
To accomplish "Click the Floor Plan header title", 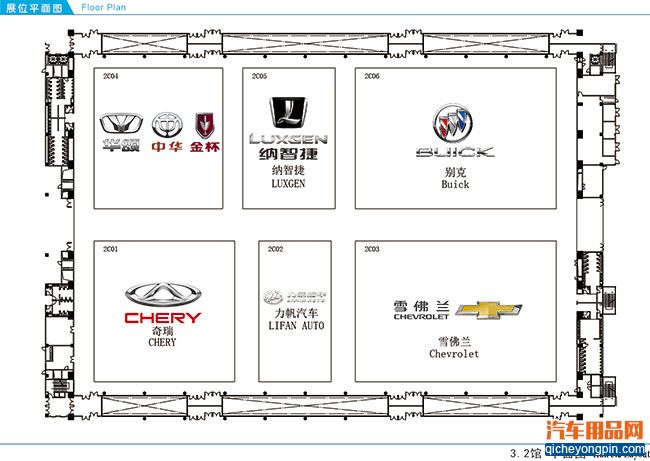I will (x=104, y=7).
